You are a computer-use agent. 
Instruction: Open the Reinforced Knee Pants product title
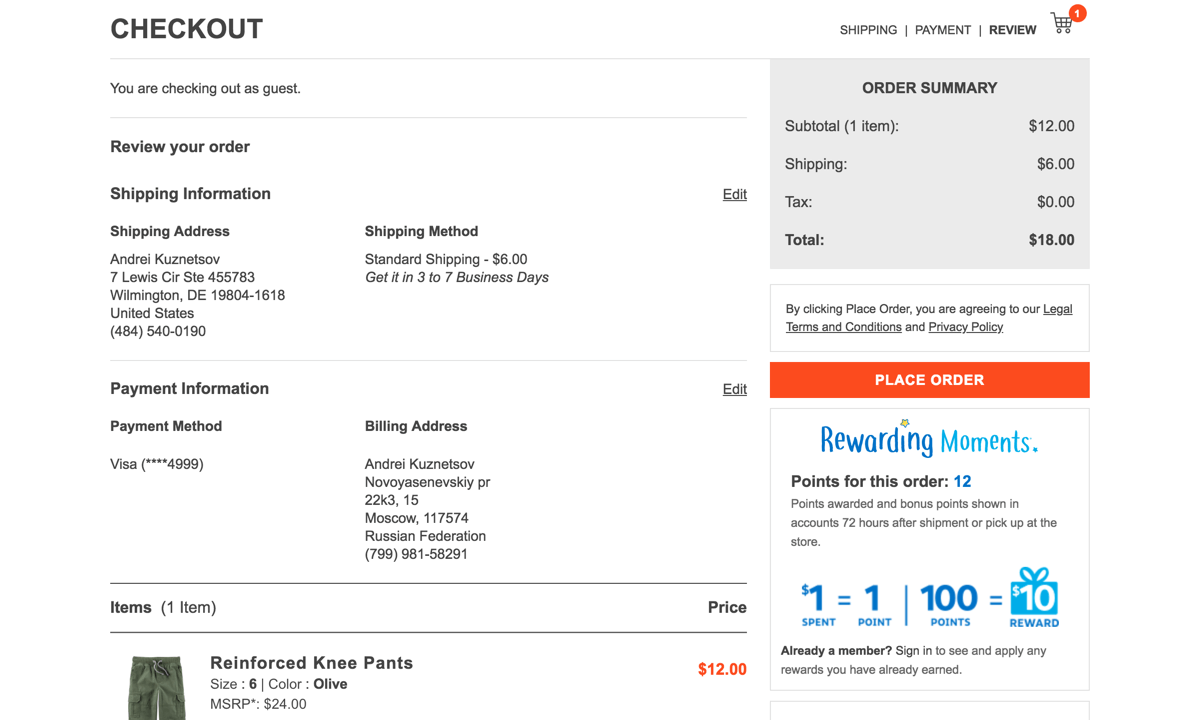click(311, 663)
